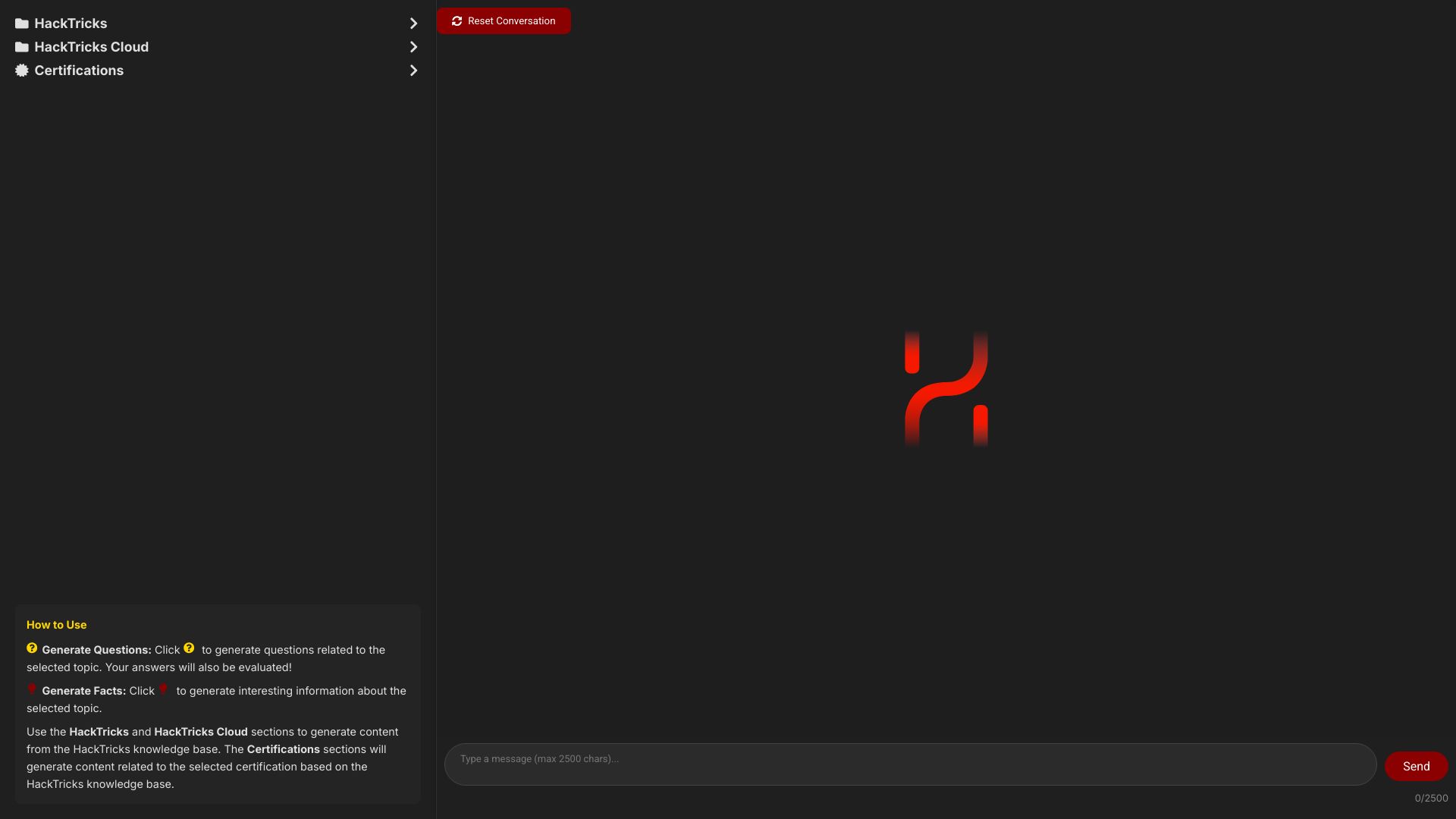The width and height of the screenshot is (1456, 819).
Task: Expand the HackTricks Cloud section chevron
Action: tap(413, 47)
